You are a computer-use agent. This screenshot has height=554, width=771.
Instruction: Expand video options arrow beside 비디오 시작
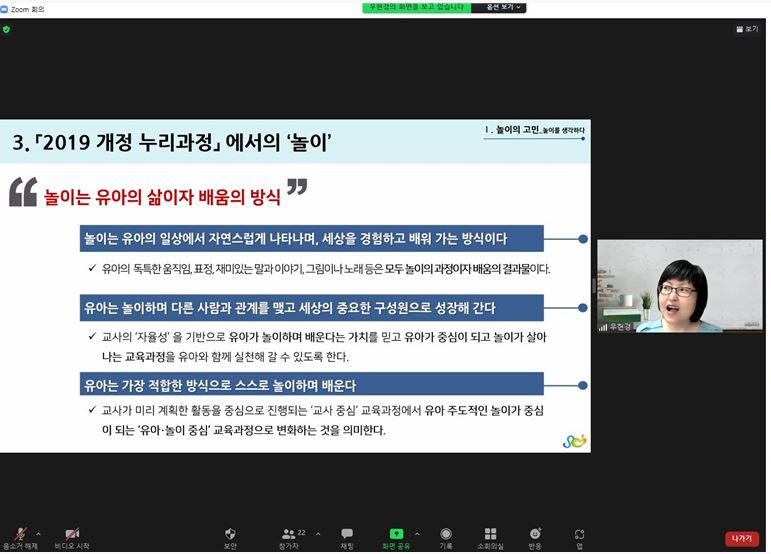click(97, 533)
